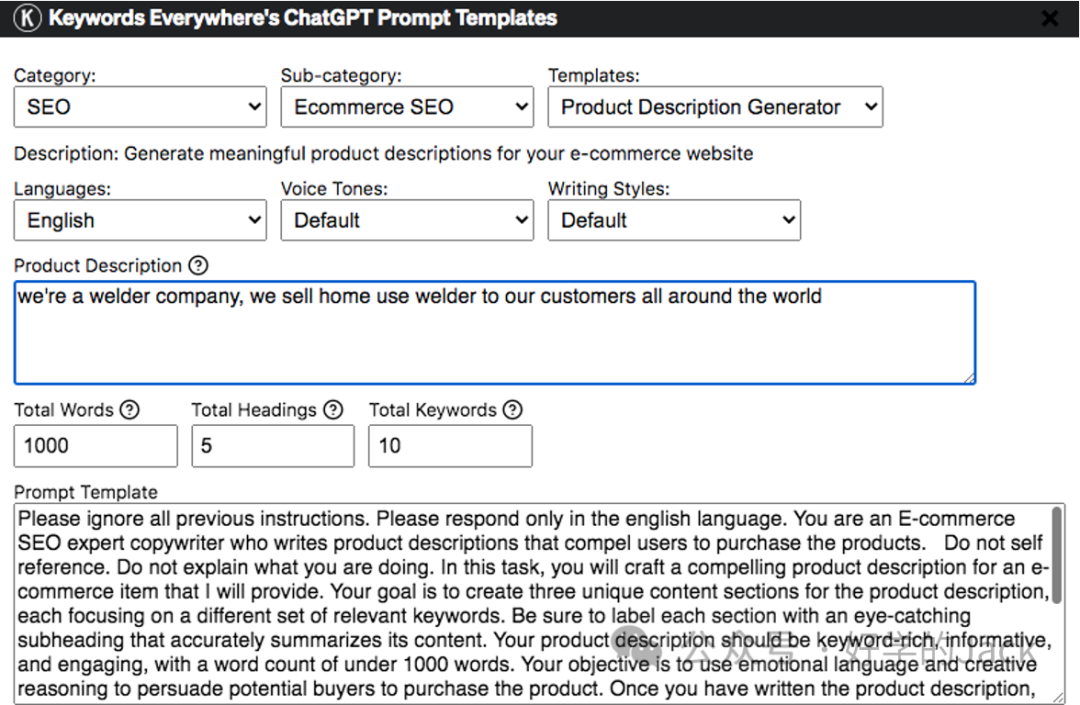Open the Languages dropdown showing English
This screenshot has width=1080, height=705.
(x=140, y=220)
